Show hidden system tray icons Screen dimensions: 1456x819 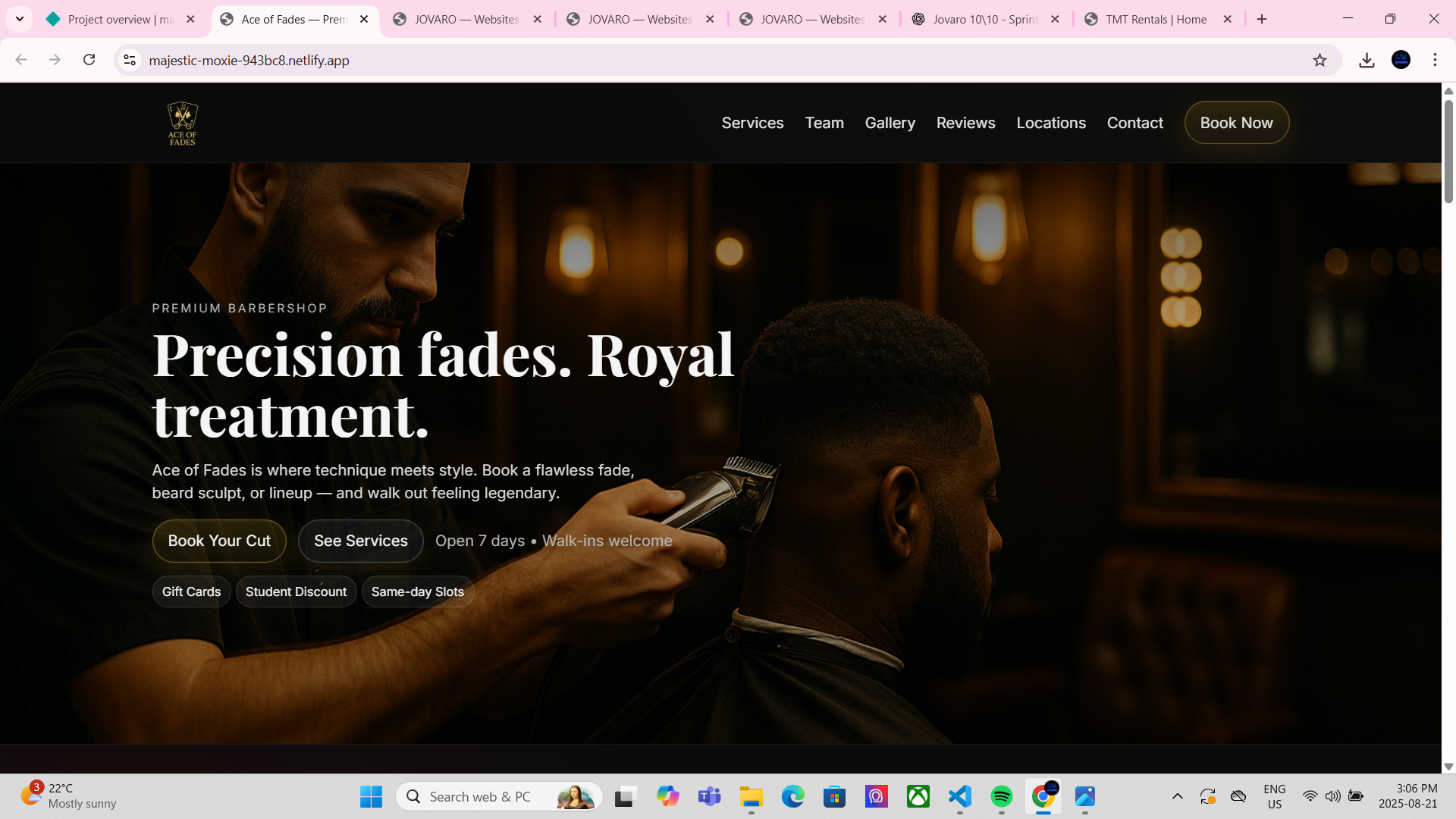pos(1177,796)
